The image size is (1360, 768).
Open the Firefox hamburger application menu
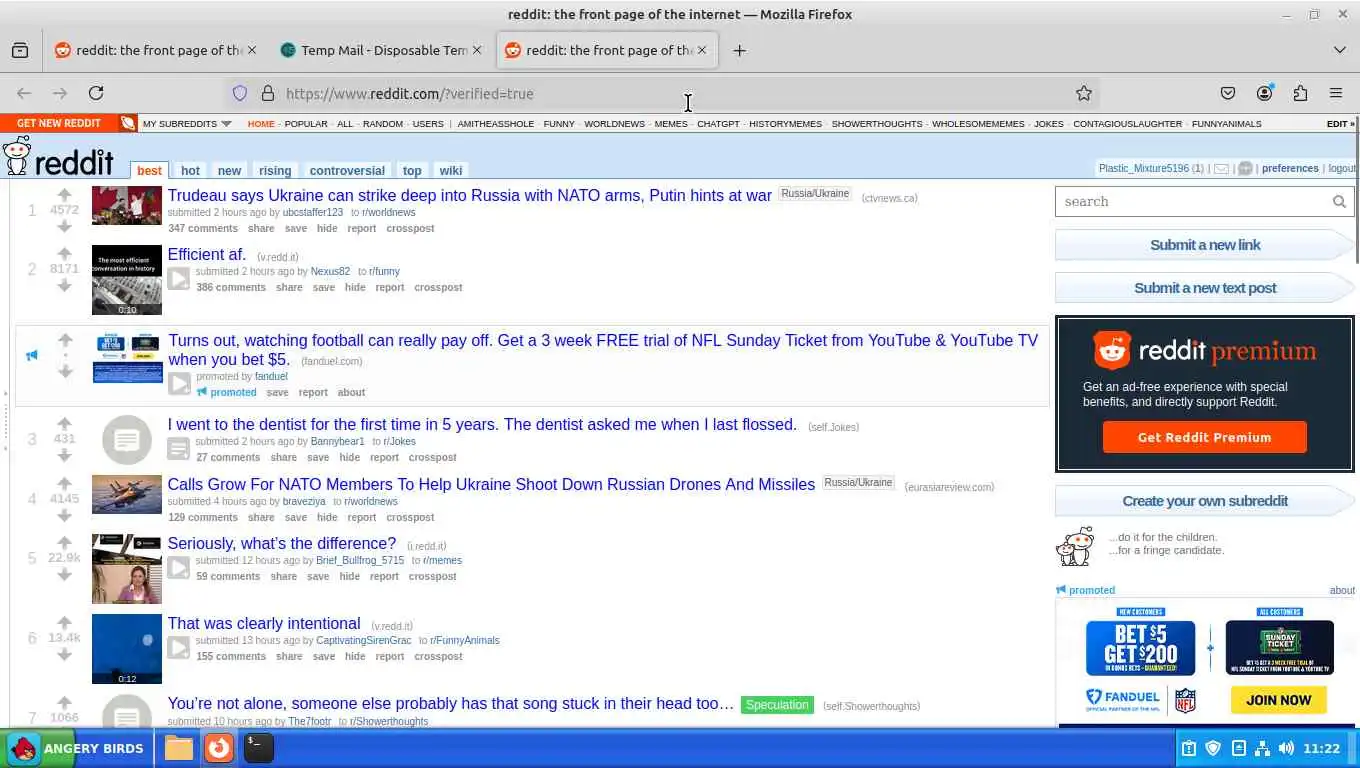tap(1336, 93)
